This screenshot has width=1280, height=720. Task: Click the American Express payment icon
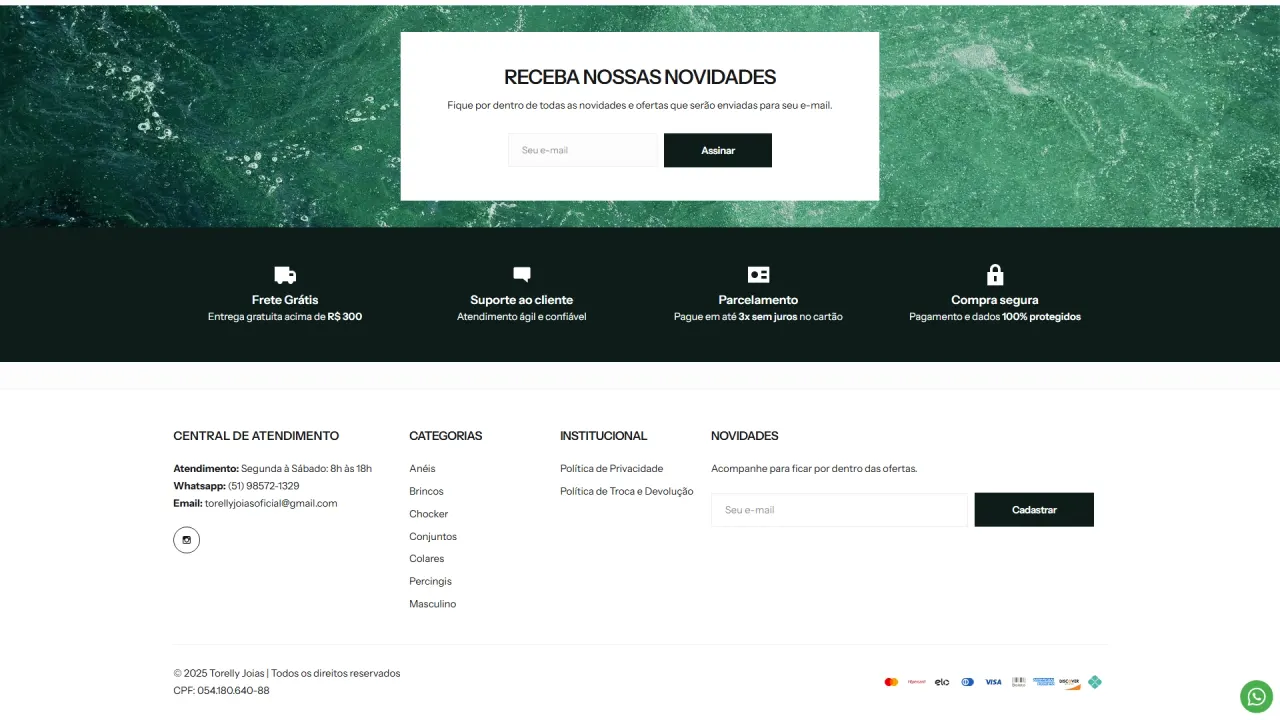point(1044,682)
